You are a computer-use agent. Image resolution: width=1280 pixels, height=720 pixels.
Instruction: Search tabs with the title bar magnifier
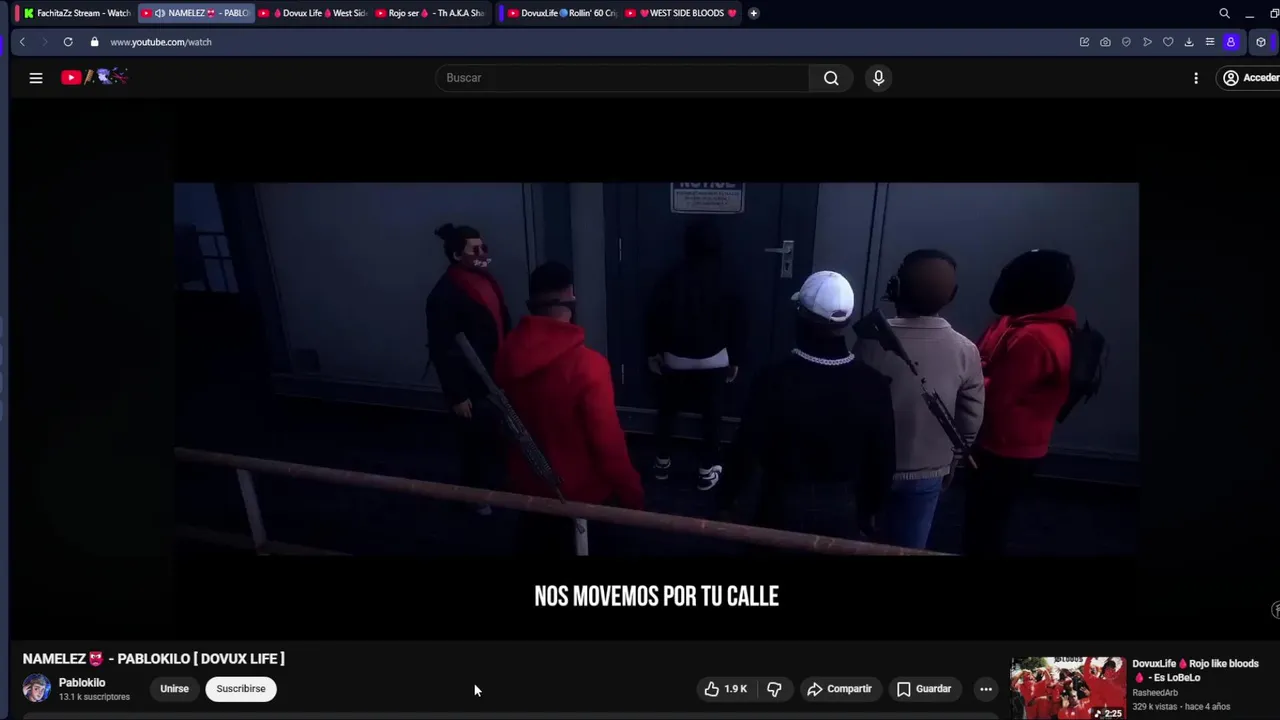[1224, 13]
